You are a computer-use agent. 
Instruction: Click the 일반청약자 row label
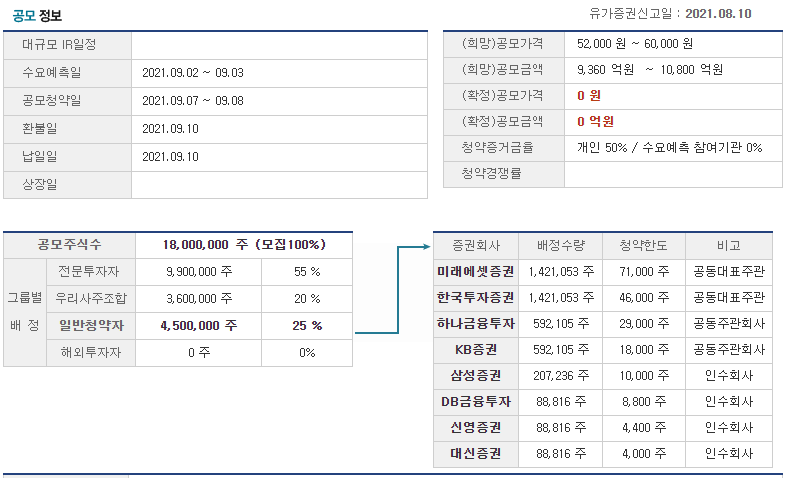click(x=91, y=326)
